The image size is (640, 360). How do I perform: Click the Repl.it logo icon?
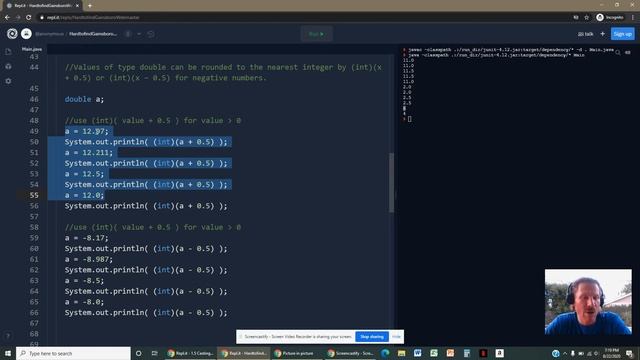(x=12, y=34)
